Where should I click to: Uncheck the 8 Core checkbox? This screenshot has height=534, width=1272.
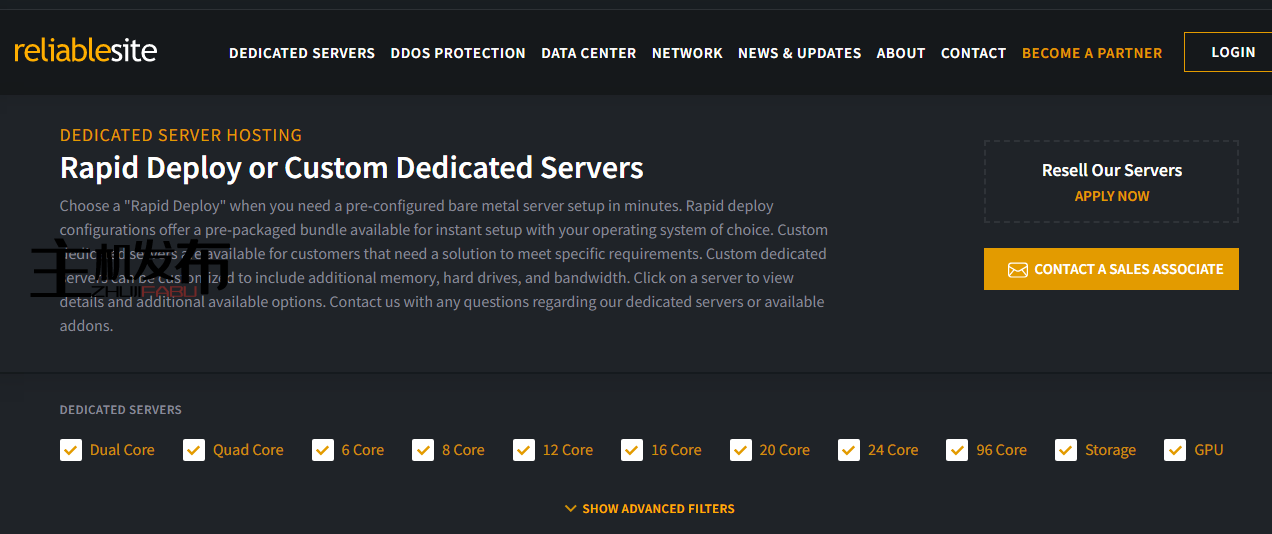tap(423, 450)
